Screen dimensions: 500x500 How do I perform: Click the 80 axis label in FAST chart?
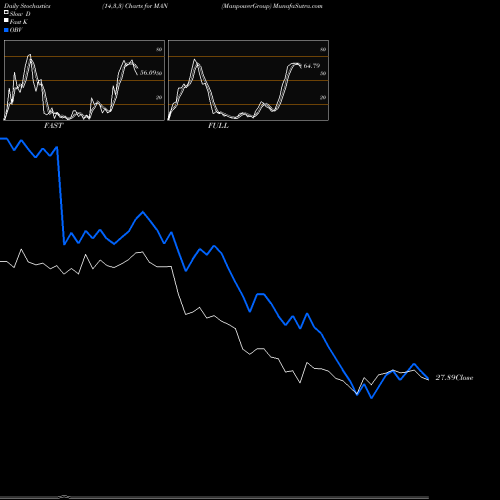pos(159,49)
